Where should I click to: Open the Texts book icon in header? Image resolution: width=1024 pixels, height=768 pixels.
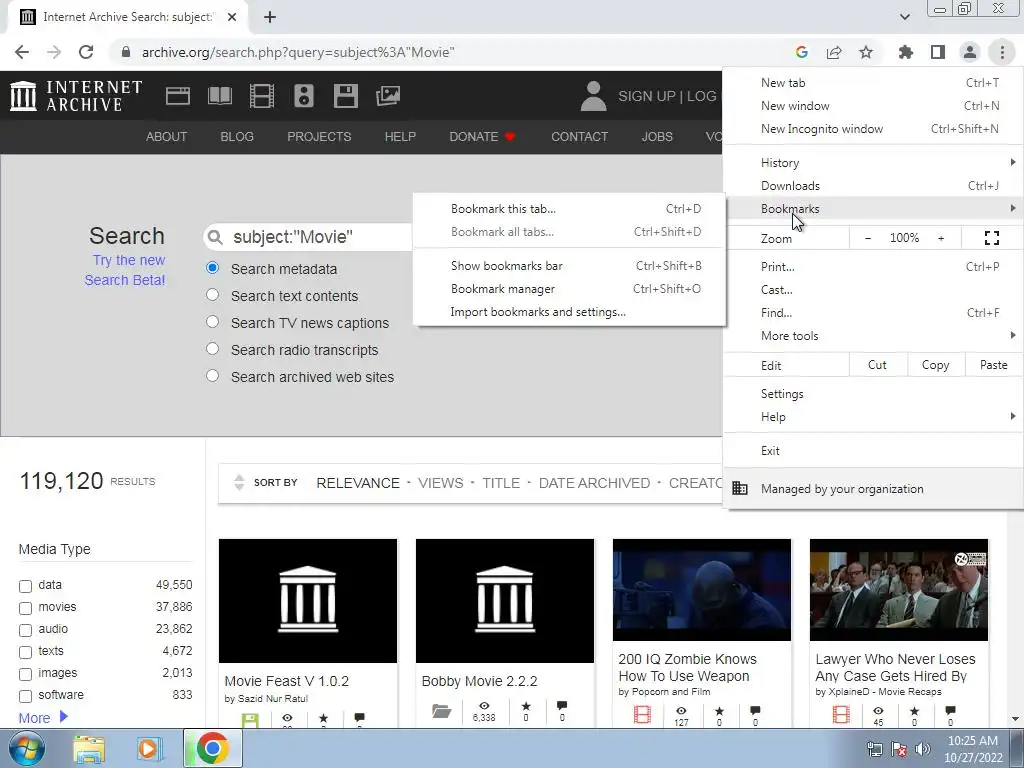[219, 96]
